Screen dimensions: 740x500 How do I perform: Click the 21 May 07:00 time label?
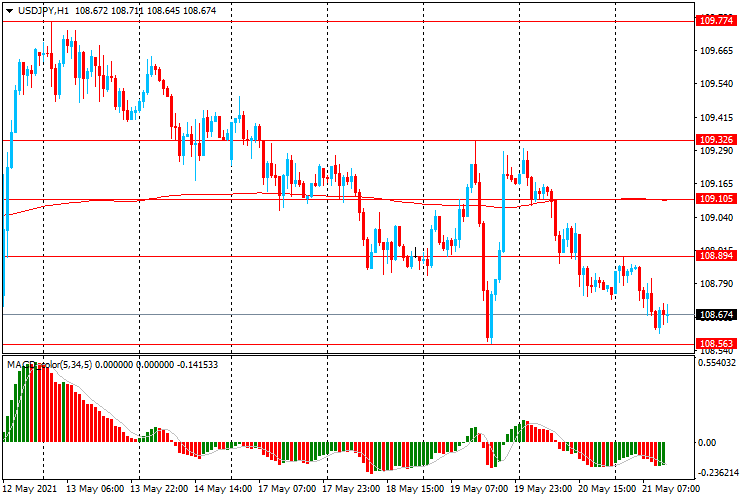671,489
